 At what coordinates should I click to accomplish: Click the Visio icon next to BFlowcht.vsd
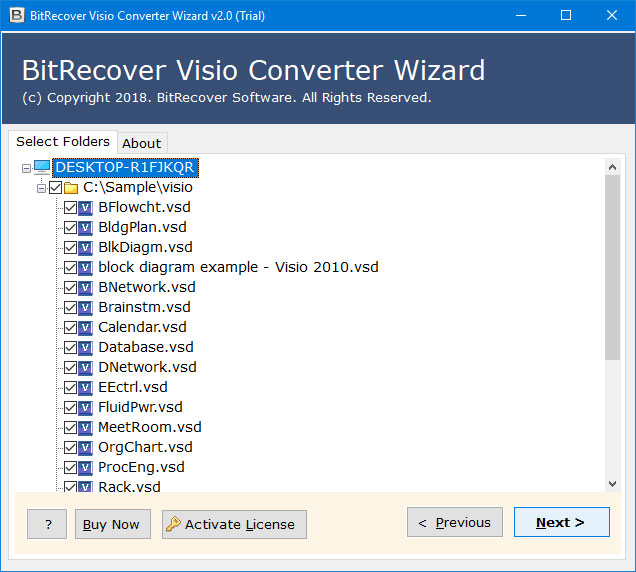[x=85, y=208]
